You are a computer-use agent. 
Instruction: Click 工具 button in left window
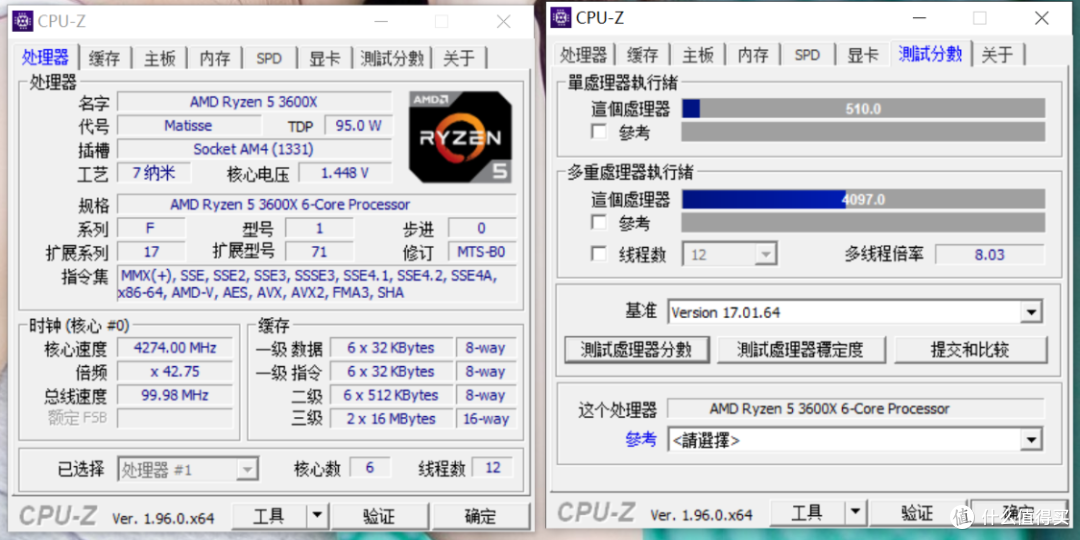(x=269, y=515)
